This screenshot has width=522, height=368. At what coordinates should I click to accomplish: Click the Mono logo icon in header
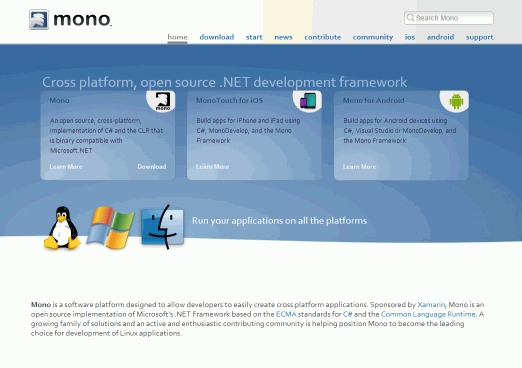click(39, 19)
